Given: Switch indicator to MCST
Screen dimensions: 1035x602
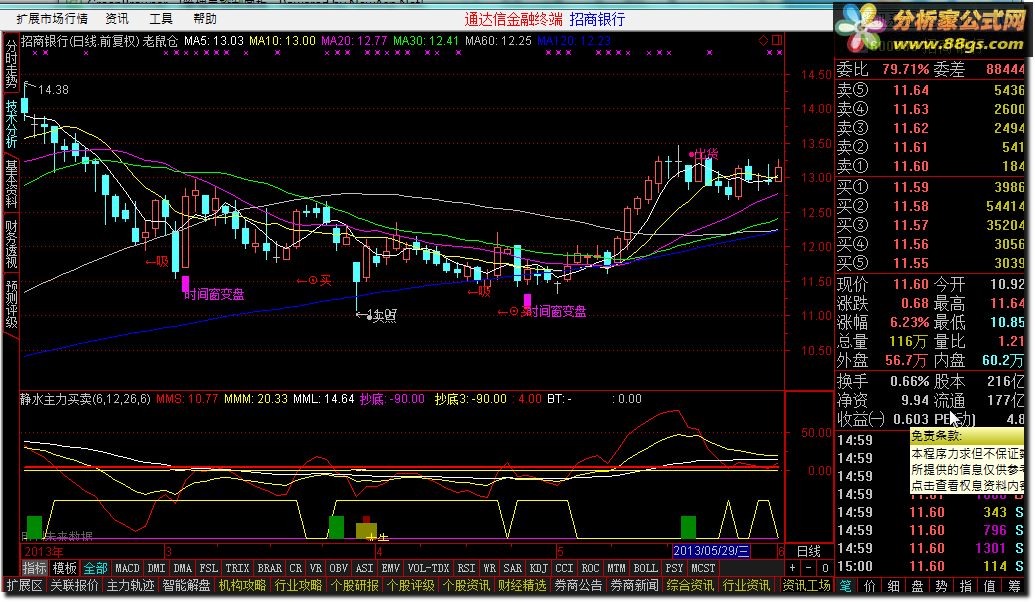Looking at the screenshot, I should (703, 568).
